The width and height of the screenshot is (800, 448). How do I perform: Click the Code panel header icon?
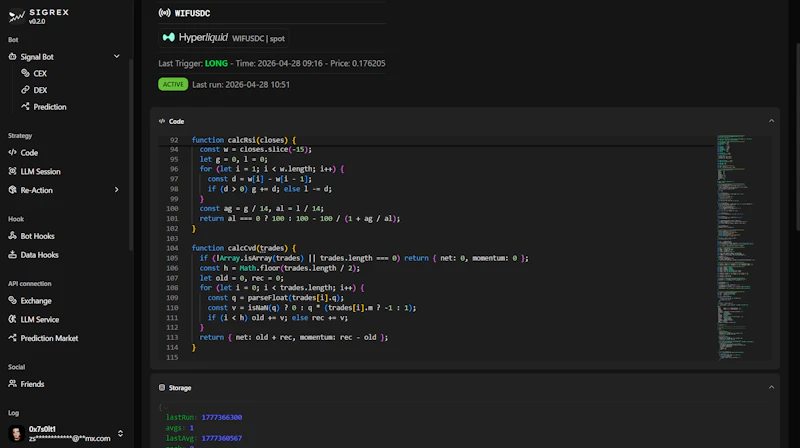coord(162,121)
